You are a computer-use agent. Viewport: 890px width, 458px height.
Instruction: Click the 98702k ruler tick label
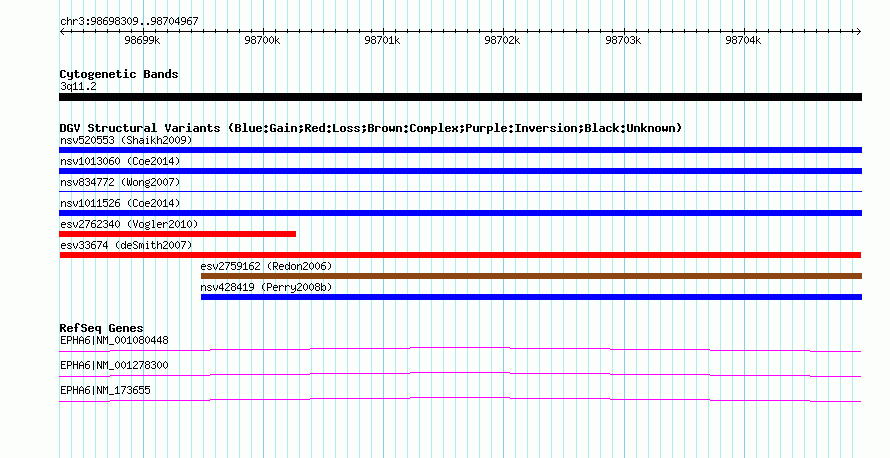click(x=502, y=40)
